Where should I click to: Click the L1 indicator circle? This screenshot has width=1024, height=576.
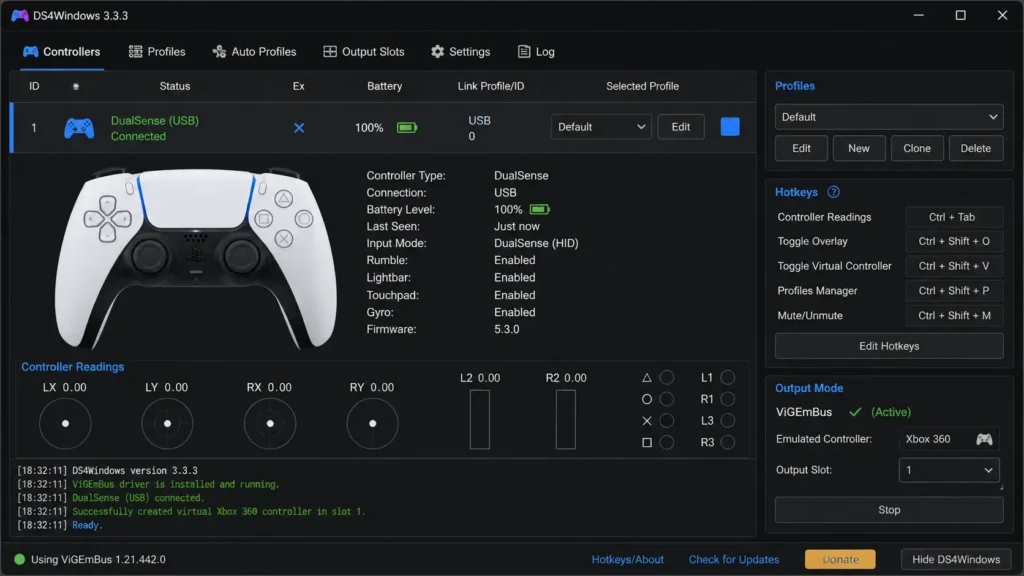(728, 377)
